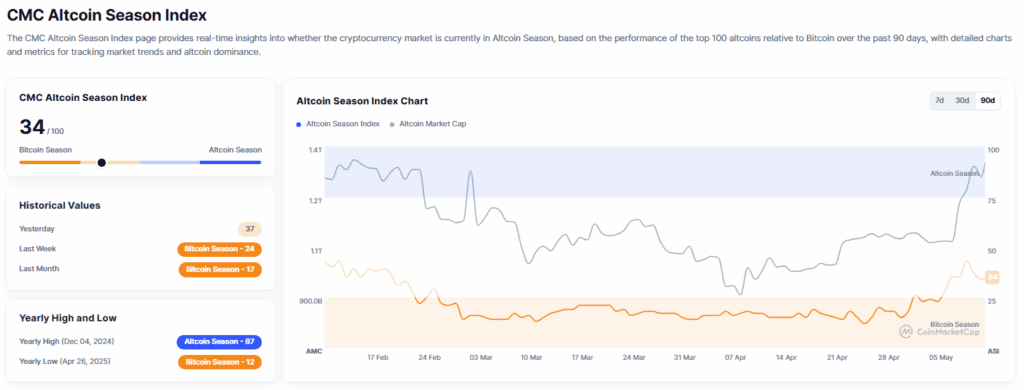The image size is (1024, 390).
Task: Click the black season index slider knob
Action: click(x=101, y=162)
